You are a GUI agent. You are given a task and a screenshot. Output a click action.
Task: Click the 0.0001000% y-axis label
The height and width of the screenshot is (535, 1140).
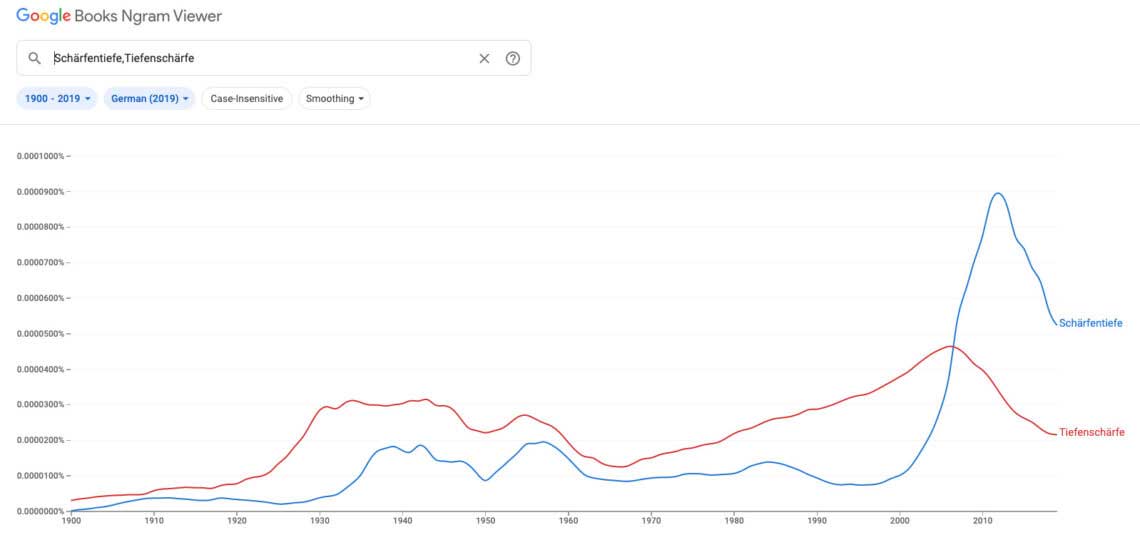pyautogui.click(x=41, y=156)
